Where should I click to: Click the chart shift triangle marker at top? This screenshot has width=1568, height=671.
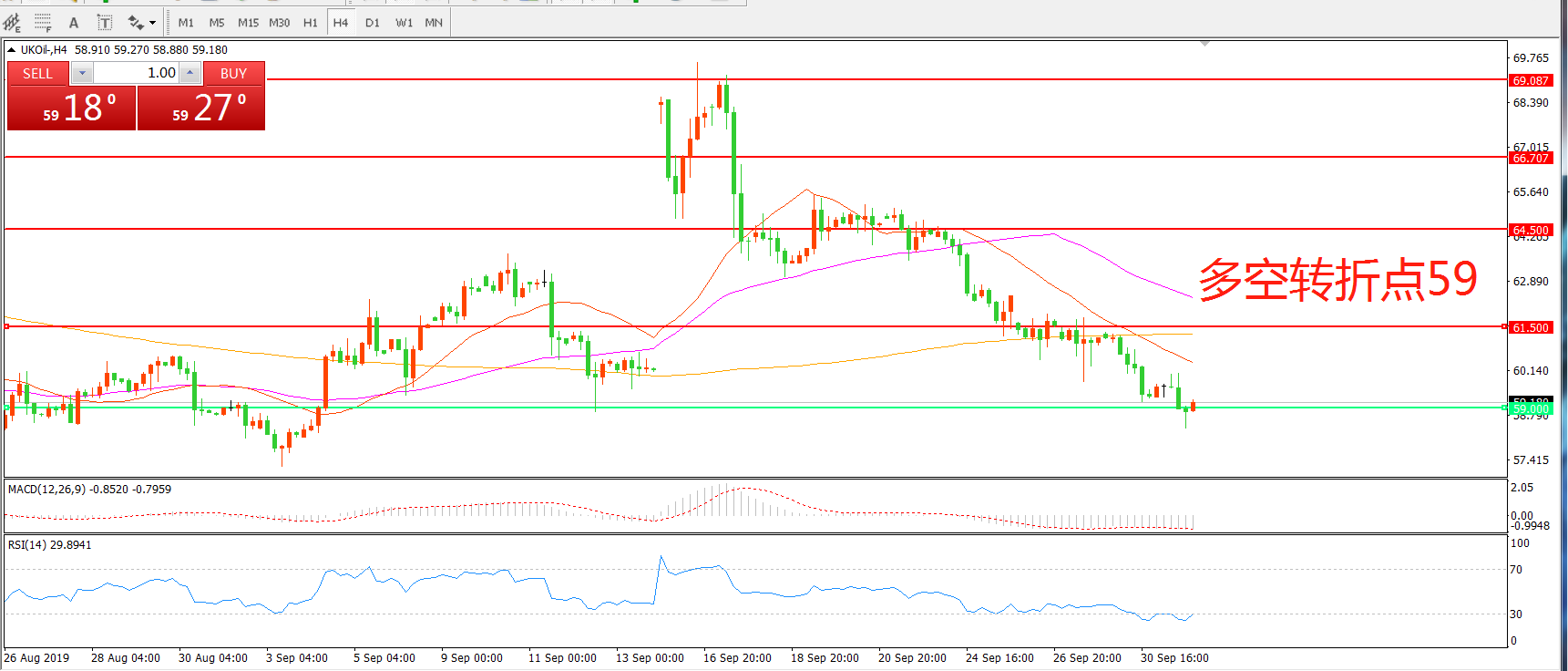[1204, 44]
